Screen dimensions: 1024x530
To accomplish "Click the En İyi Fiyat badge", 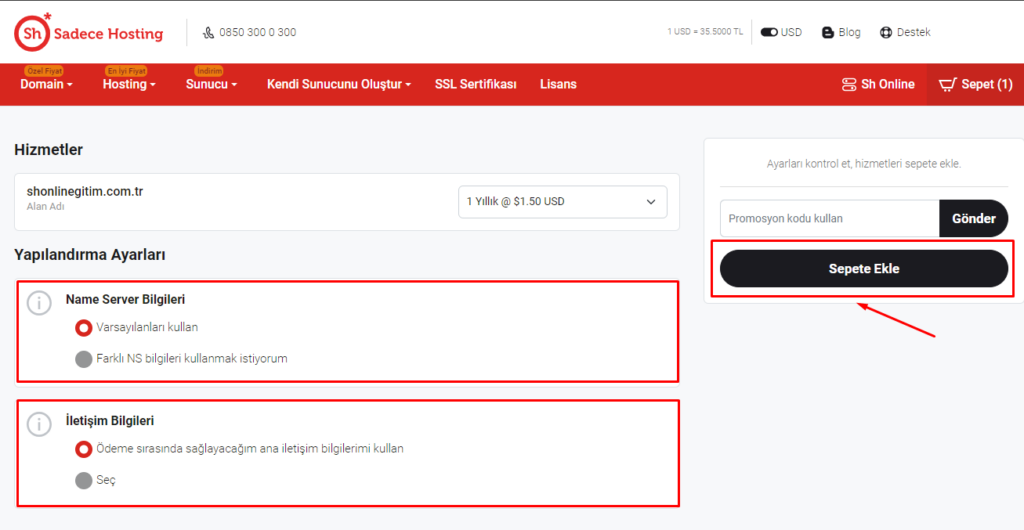I will (x=126, y=70).
